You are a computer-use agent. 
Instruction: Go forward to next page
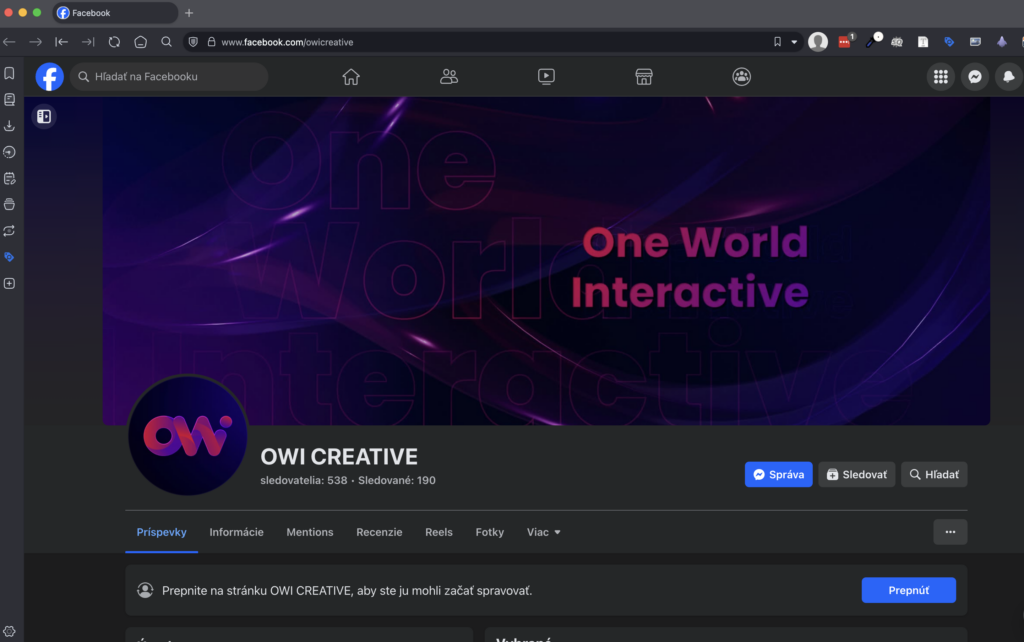click(35, 42)
